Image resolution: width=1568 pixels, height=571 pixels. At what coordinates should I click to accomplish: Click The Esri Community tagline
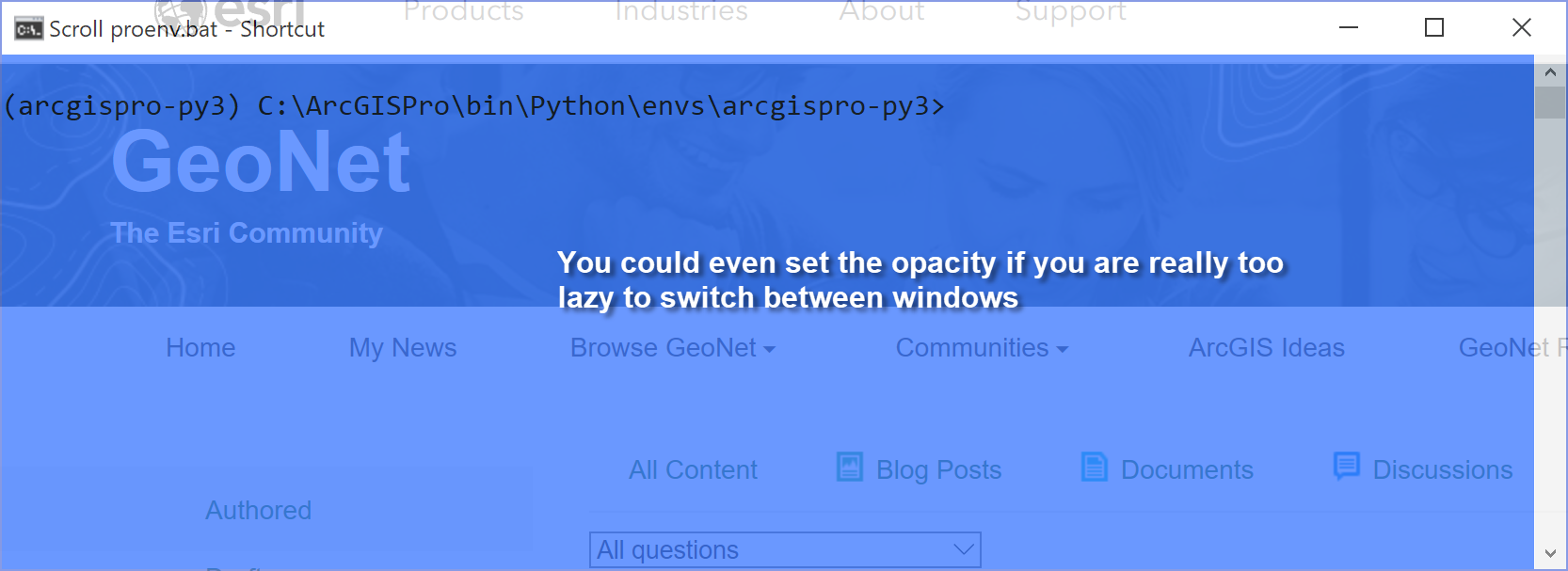click(x=247, y=233)
